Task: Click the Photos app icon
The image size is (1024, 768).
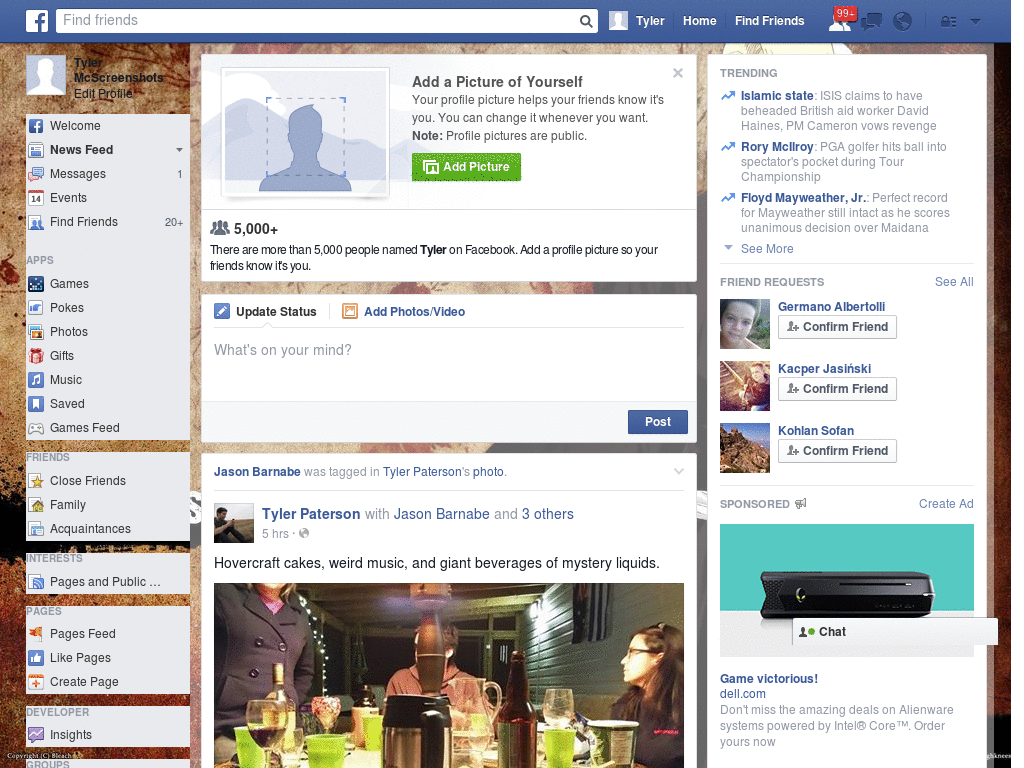Action: pyautogui.click(x=36, y=332)
